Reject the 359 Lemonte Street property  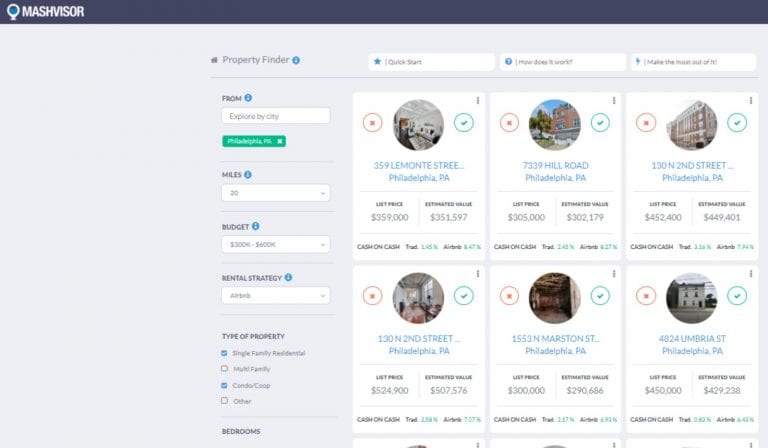[x=373, y=123]
